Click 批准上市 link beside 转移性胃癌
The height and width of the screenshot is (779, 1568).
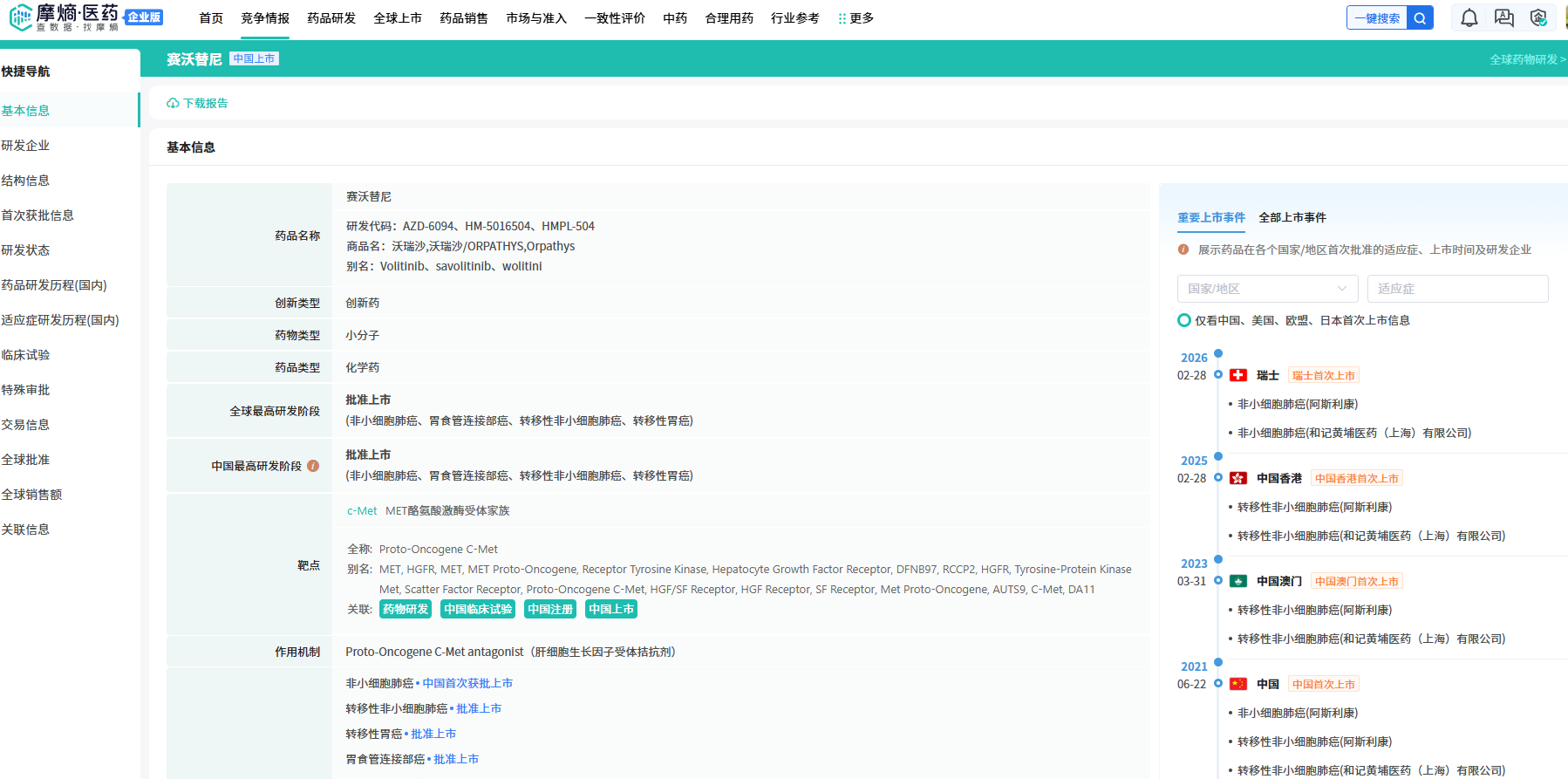(x=433, y=734)
